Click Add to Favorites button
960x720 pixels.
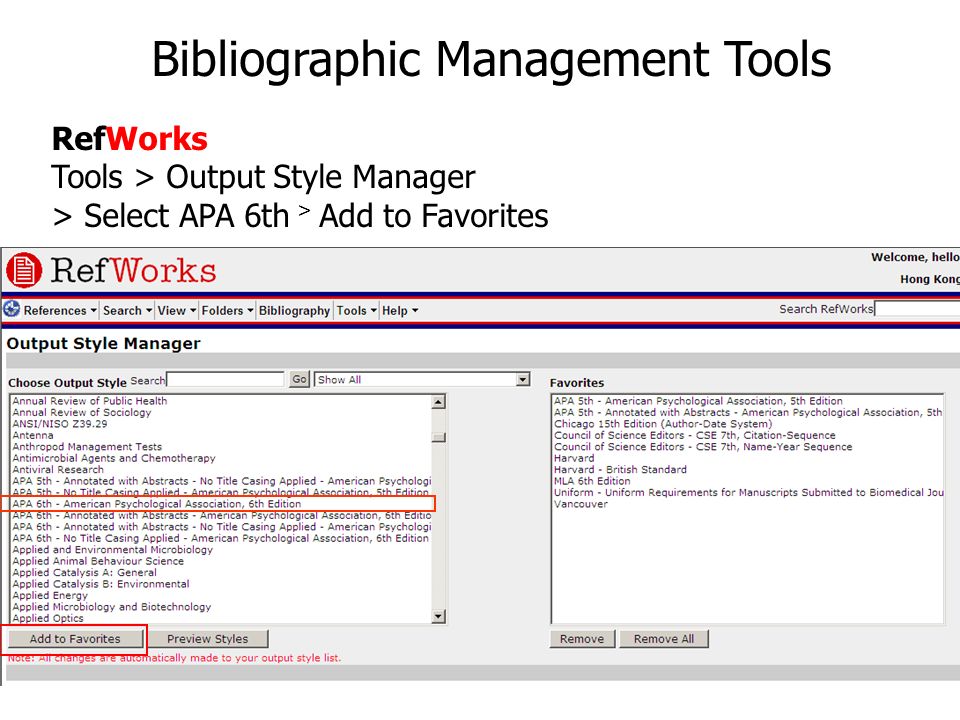point(75,639)
